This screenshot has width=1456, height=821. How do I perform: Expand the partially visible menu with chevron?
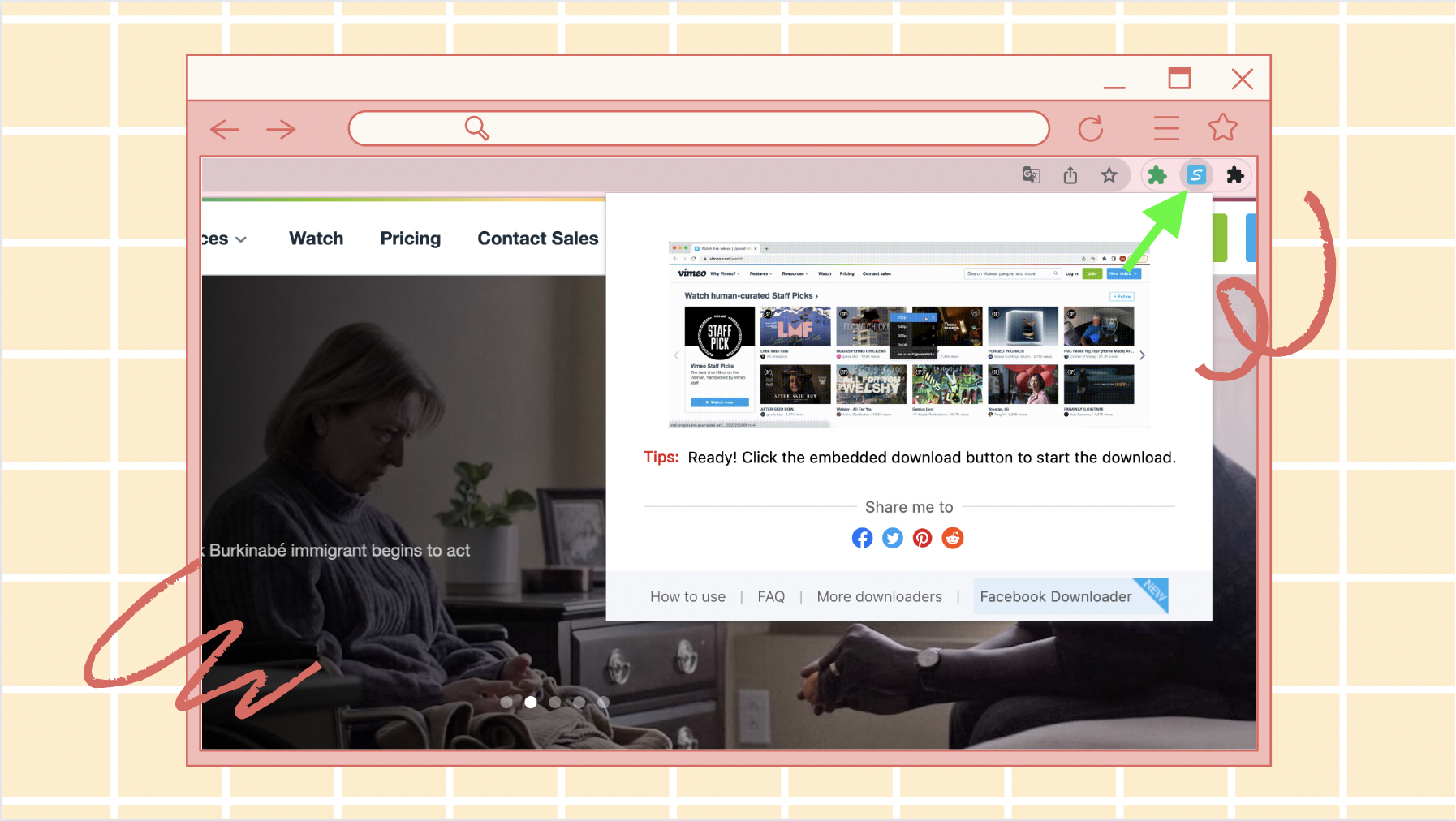pos(225,239)
